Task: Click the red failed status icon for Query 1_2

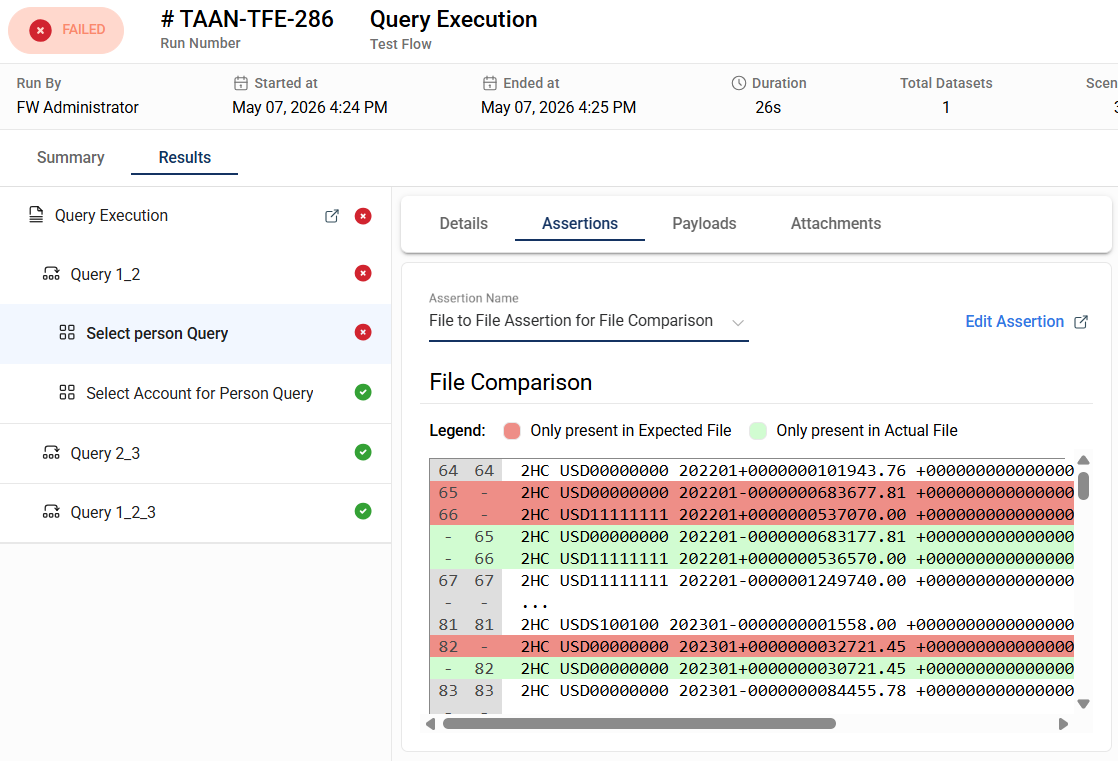Action: (x=363, y=274)
